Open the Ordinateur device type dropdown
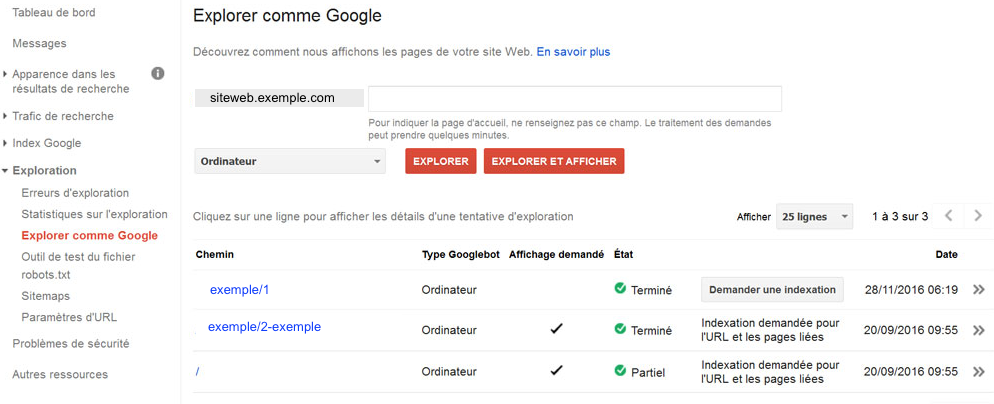 point(290,161)
